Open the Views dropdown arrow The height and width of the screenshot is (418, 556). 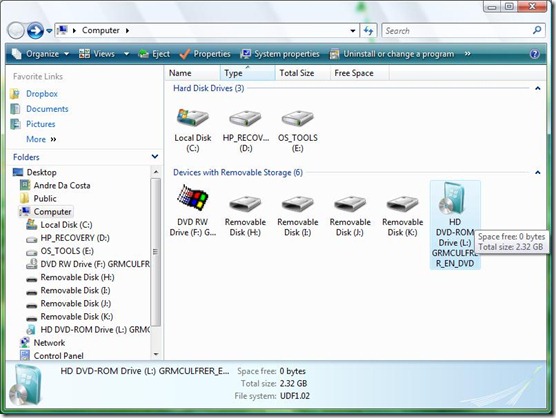(x=127, y=54)
